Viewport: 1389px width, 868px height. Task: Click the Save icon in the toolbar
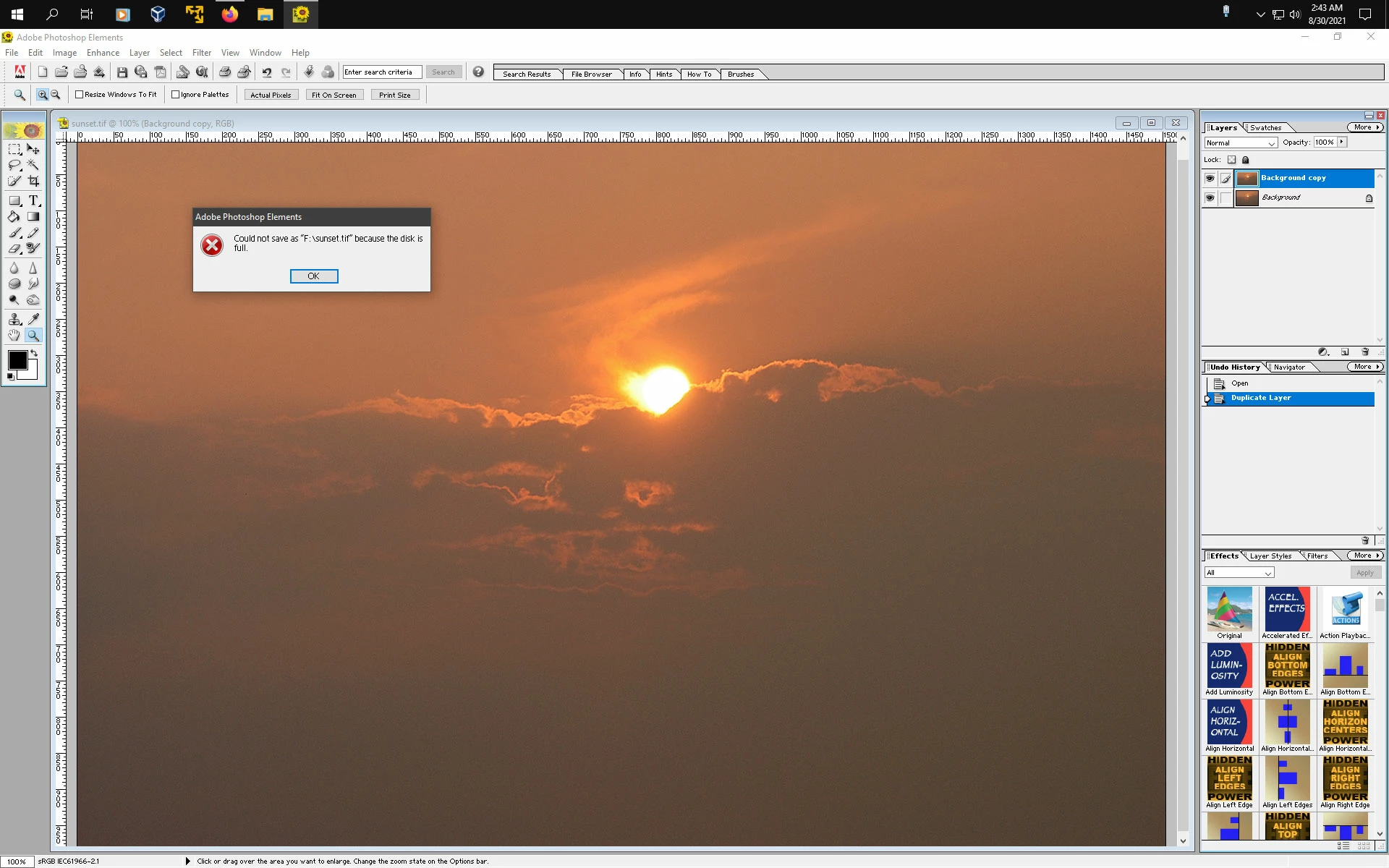tap(122, 72)
